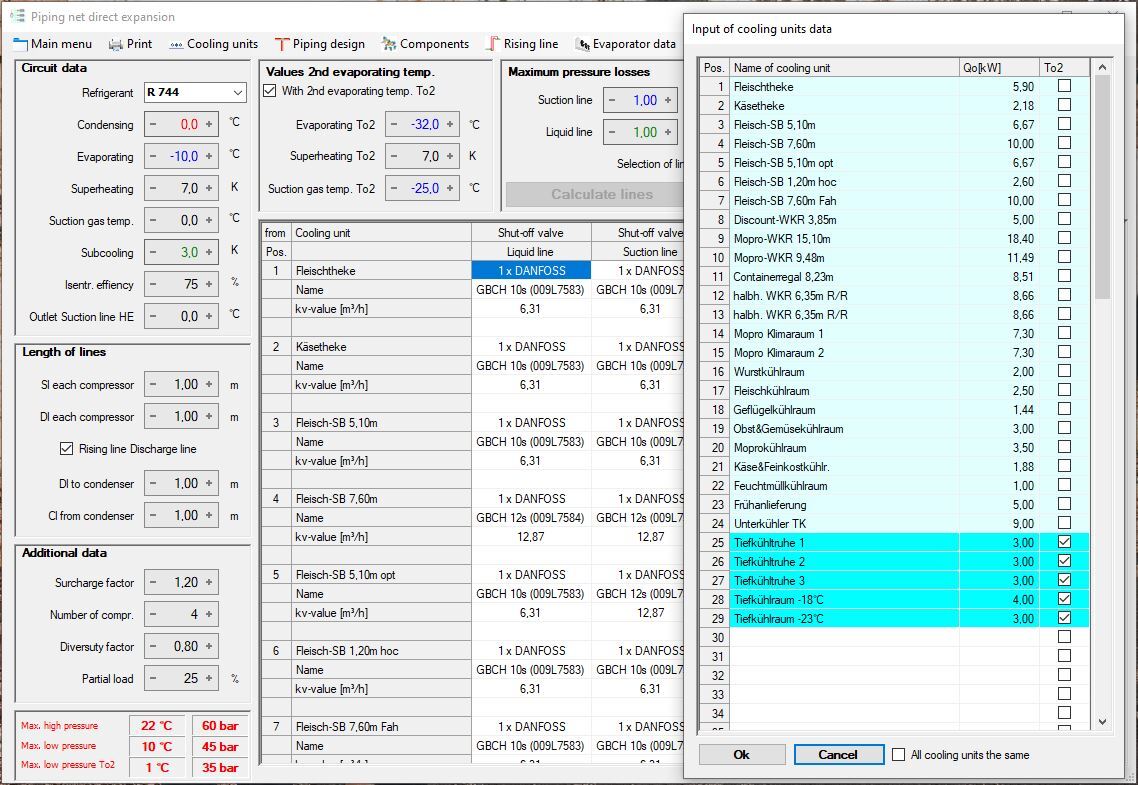Open the Rising line toolbar icon
Image resolution: width=1138 pixels, height=785 pixels.
pyautogui.click(x=492, y=44)
